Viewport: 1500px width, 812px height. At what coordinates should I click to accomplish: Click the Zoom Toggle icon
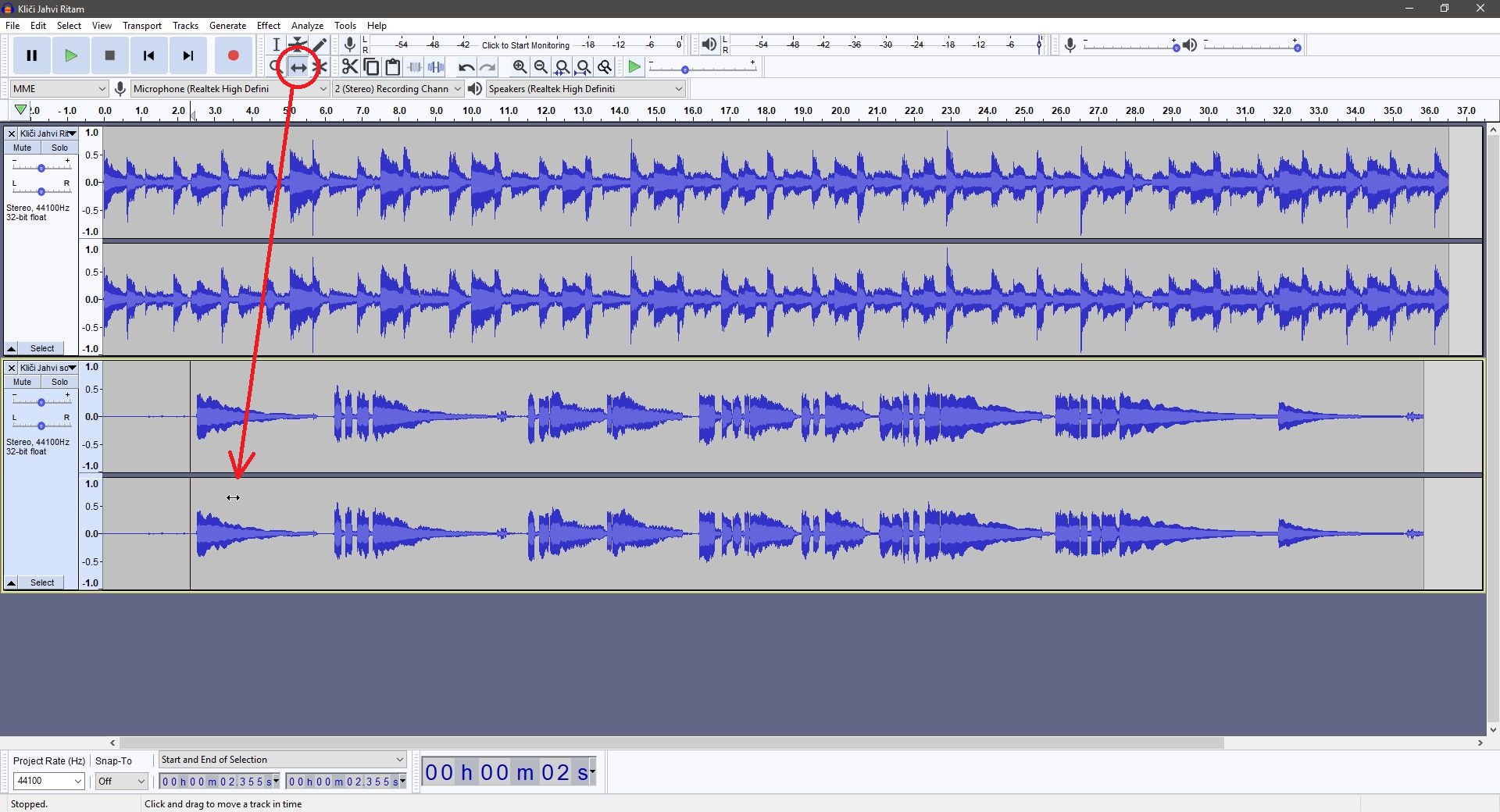coord(604,67)
